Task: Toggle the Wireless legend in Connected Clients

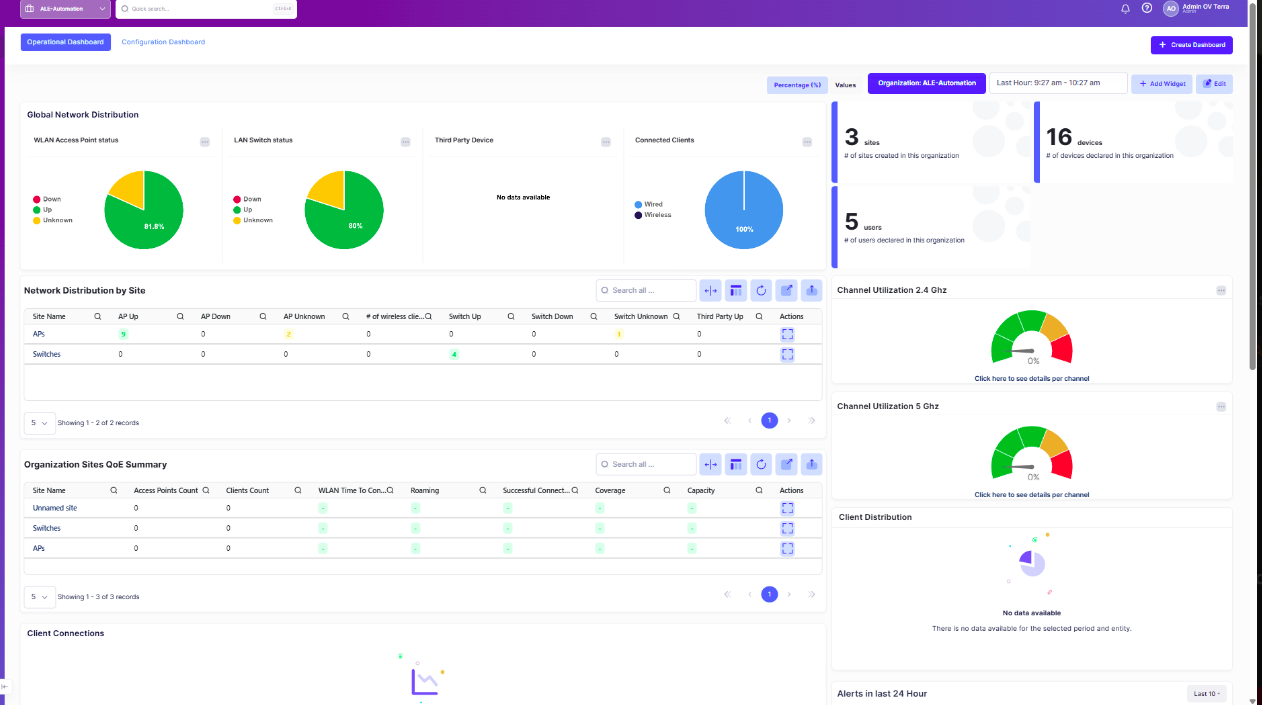Action: pyautogui.click(x=653, y=215)
